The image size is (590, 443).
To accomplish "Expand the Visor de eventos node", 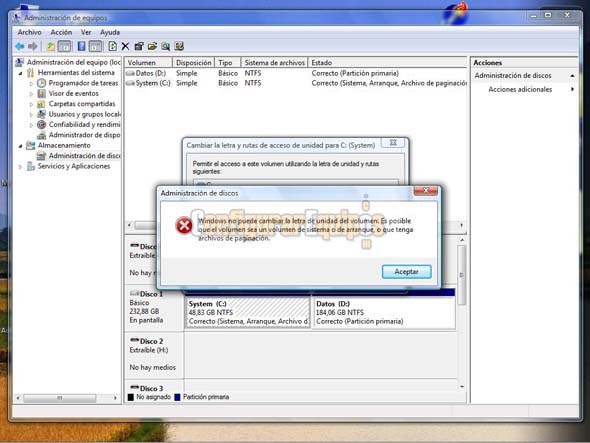I will [x=31, y=94].
